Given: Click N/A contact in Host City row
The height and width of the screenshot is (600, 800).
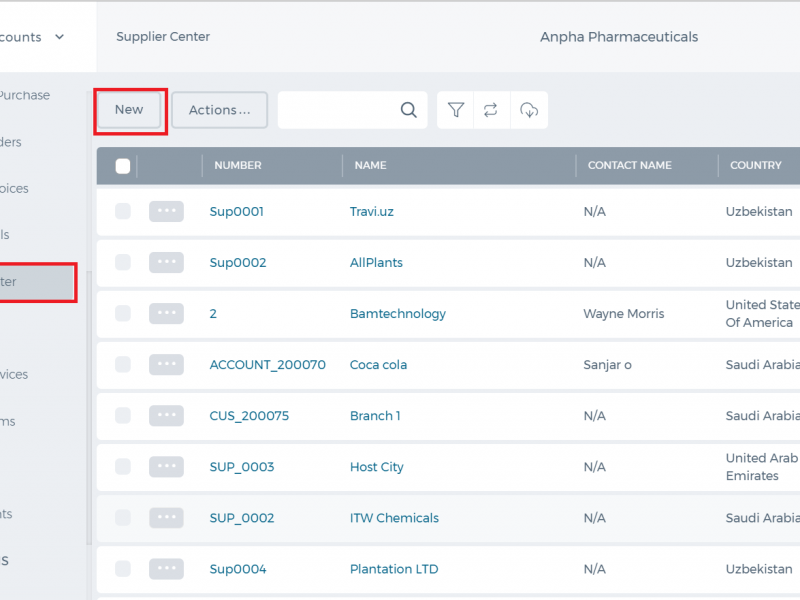Looking at the screenshot, I should click(594, 467).
